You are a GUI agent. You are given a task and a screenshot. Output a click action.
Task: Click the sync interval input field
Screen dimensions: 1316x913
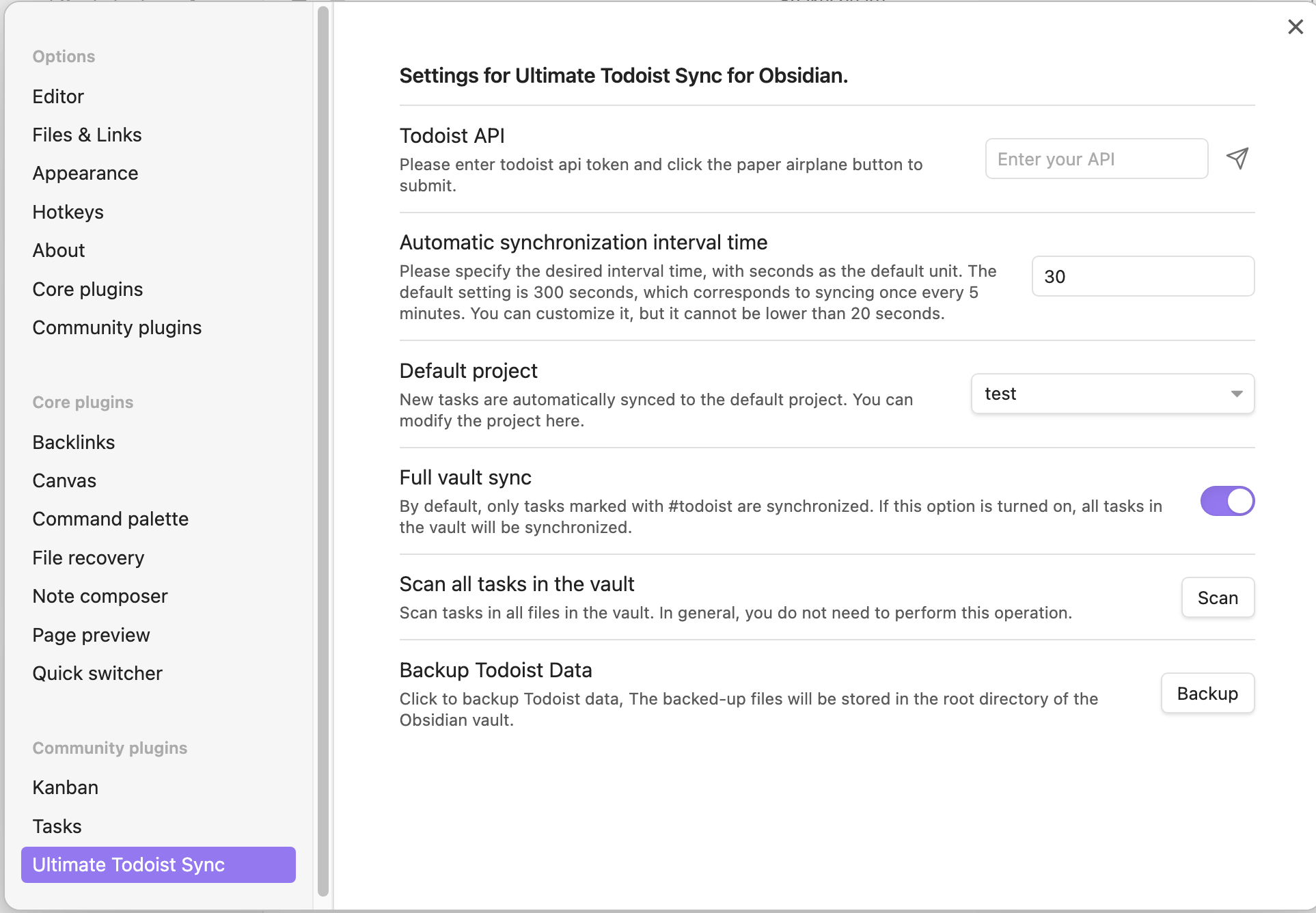click(1142, 277)
